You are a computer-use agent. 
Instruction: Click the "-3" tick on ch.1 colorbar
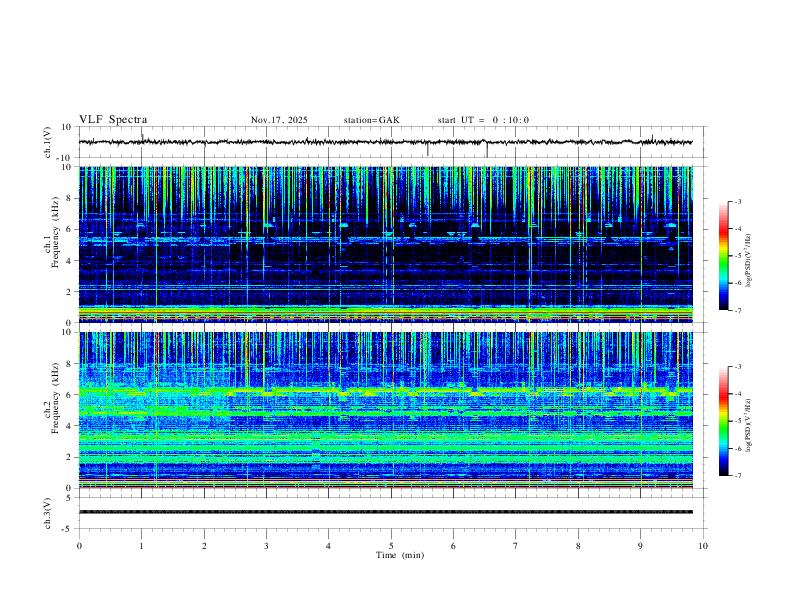point(737,201)
